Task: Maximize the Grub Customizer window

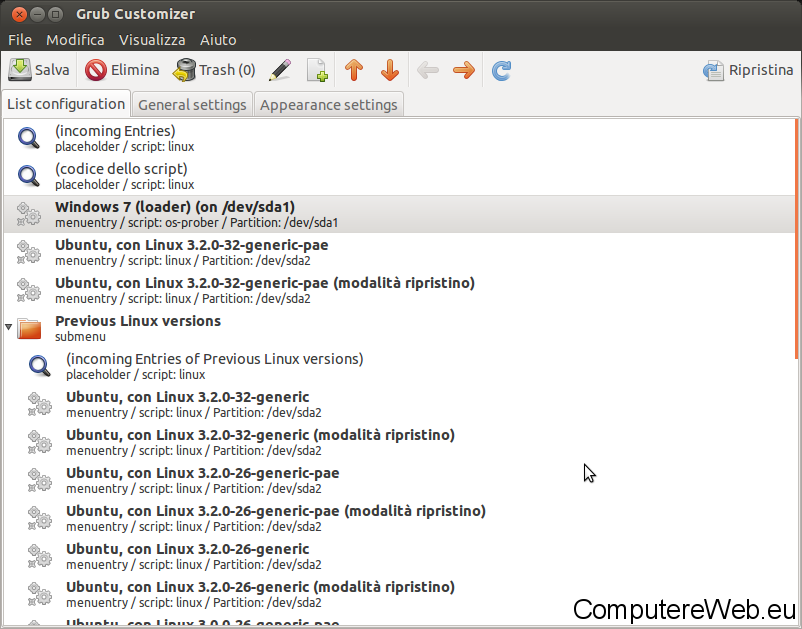Action: pos(56,14)
